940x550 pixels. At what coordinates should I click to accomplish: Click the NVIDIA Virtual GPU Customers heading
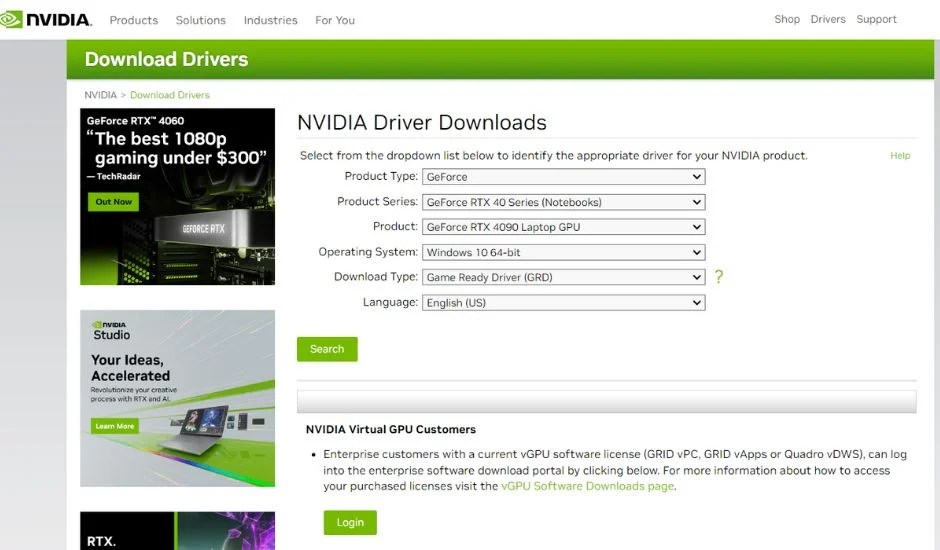pos(391,429)
